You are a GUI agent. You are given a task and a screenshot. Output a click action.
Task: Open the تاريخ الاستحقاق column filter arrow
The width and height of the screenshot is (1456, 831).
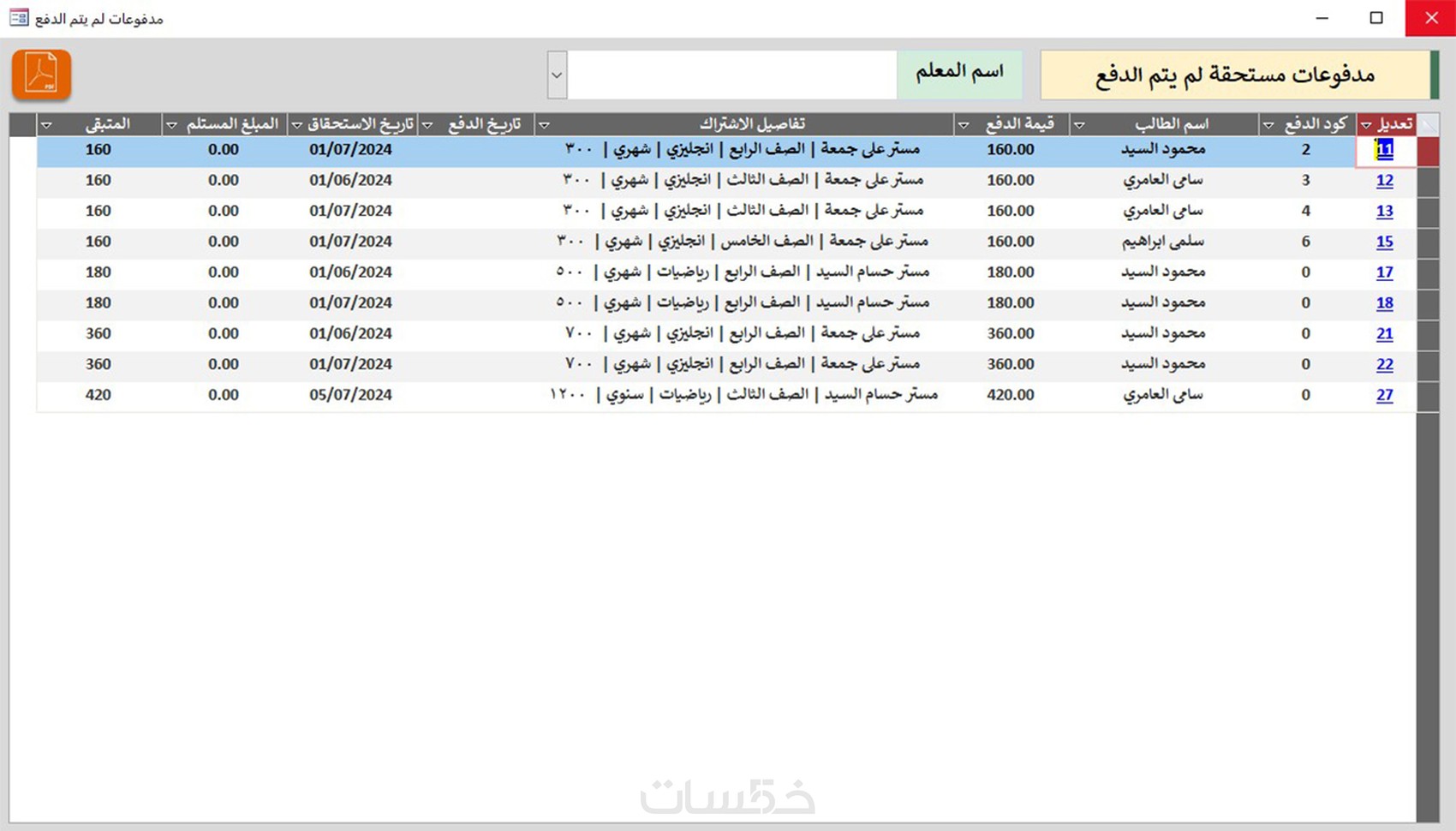click(297, 125)
